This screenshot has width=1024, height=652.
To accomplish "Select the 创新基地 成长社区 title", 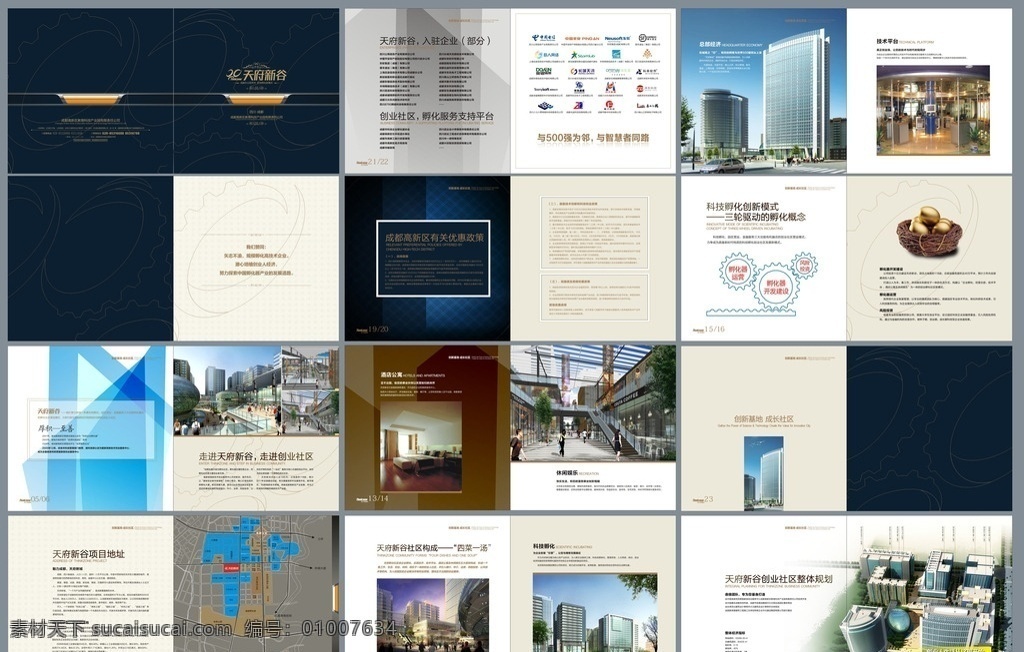I will [763, 419].
